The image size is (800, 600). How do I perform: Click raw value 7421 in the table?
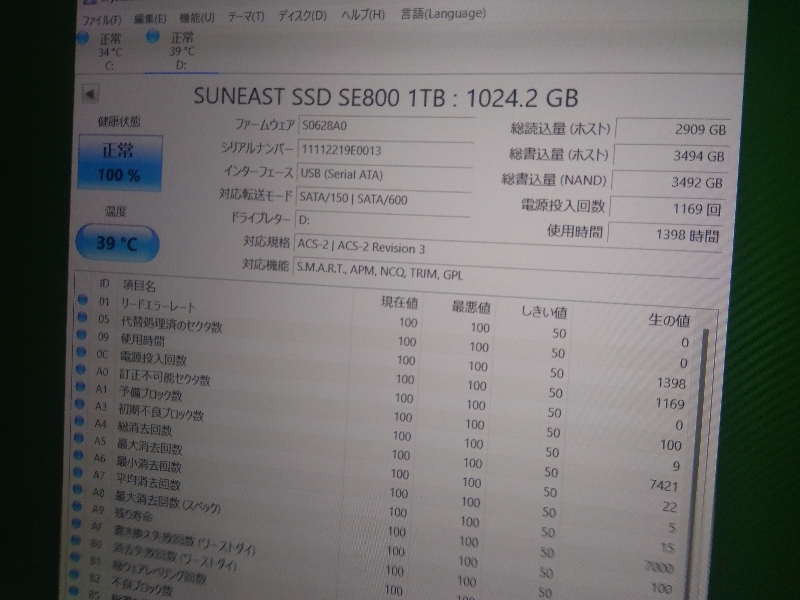click(664, 485)
